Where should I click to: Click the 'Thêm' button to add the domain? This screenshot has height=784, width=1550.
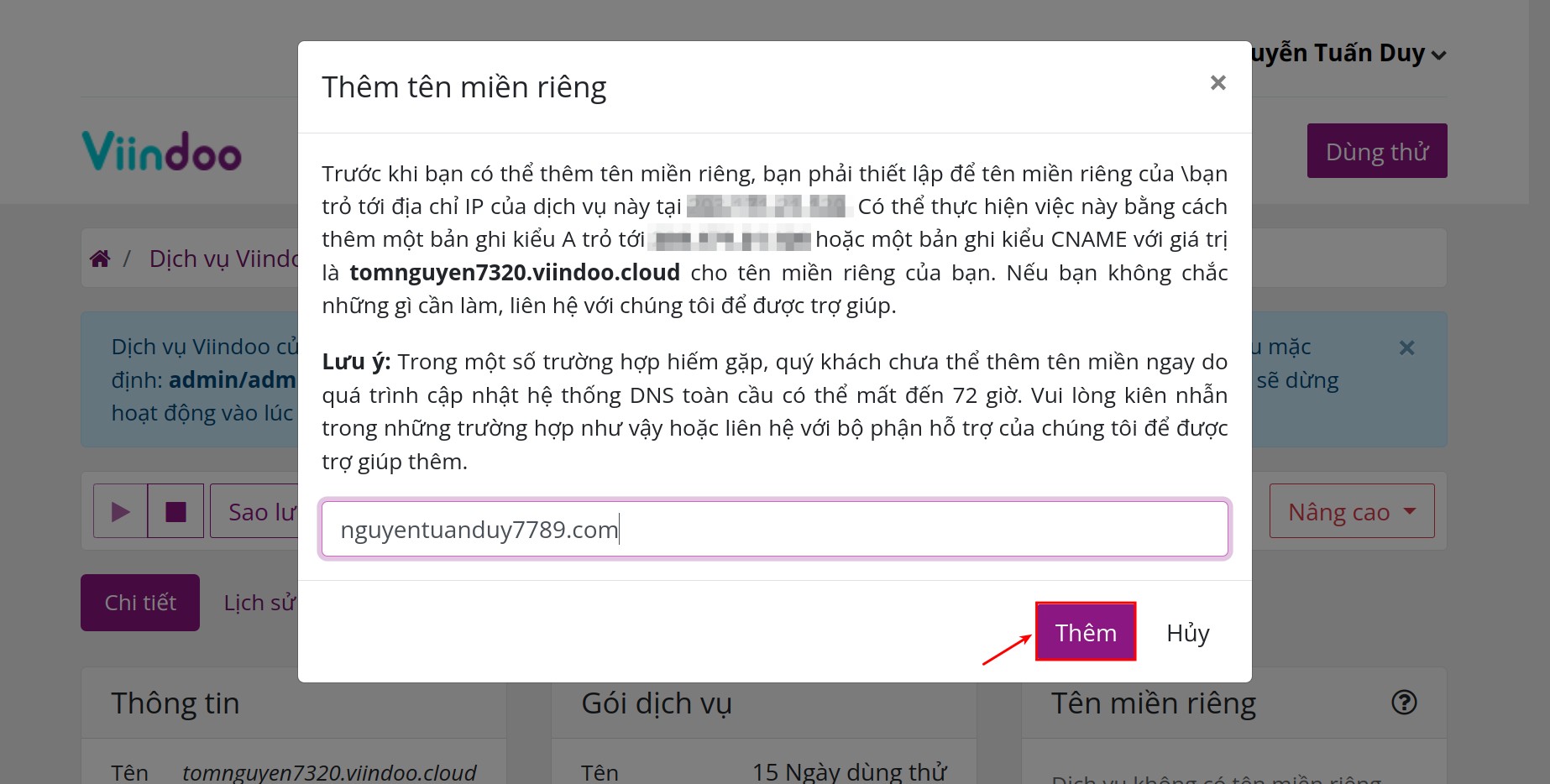1085,632
